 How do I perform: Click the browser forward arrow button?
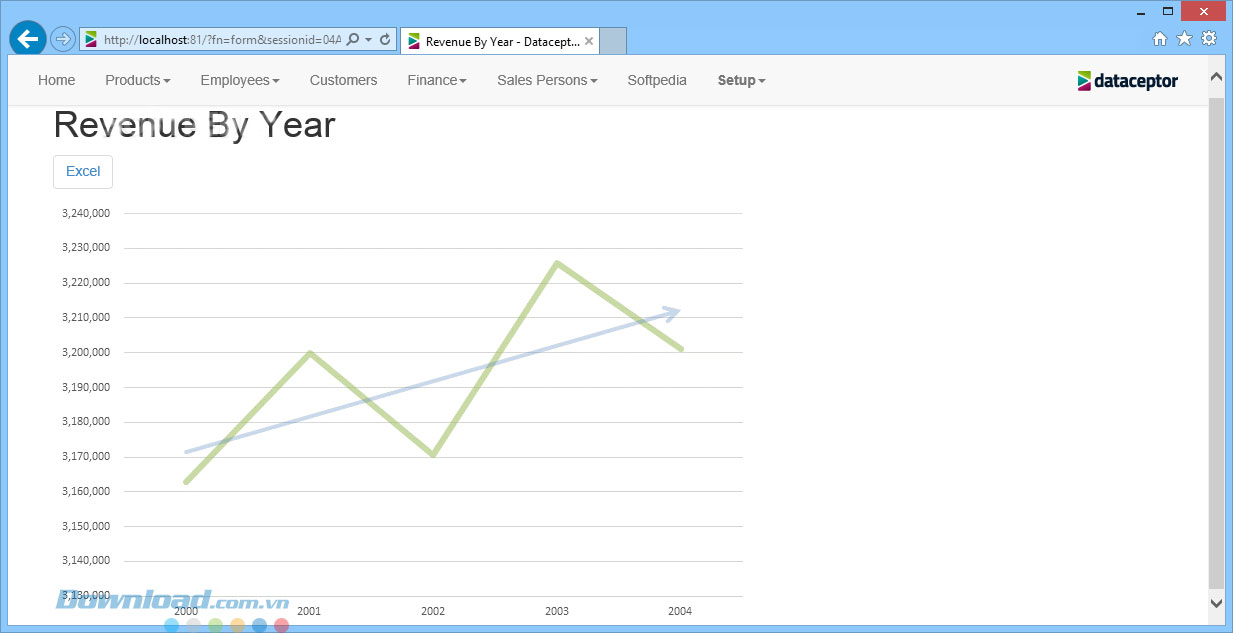click(62, 39)
